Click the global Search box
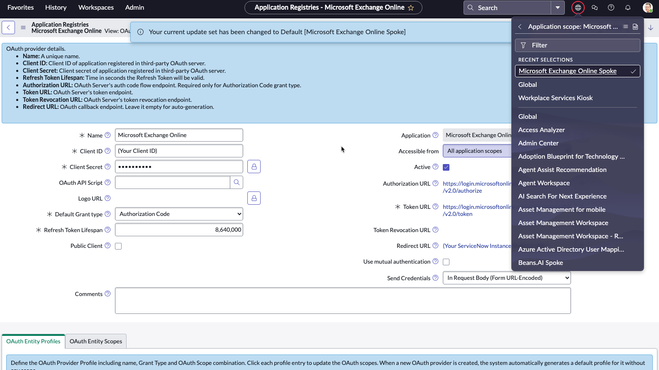 point(507,8)
